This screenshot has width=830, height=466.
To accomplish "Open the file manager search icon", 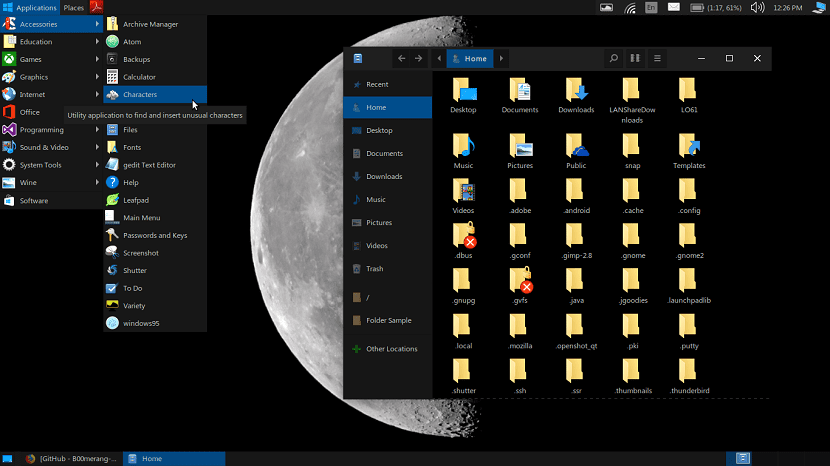I will tap(613, 59).
